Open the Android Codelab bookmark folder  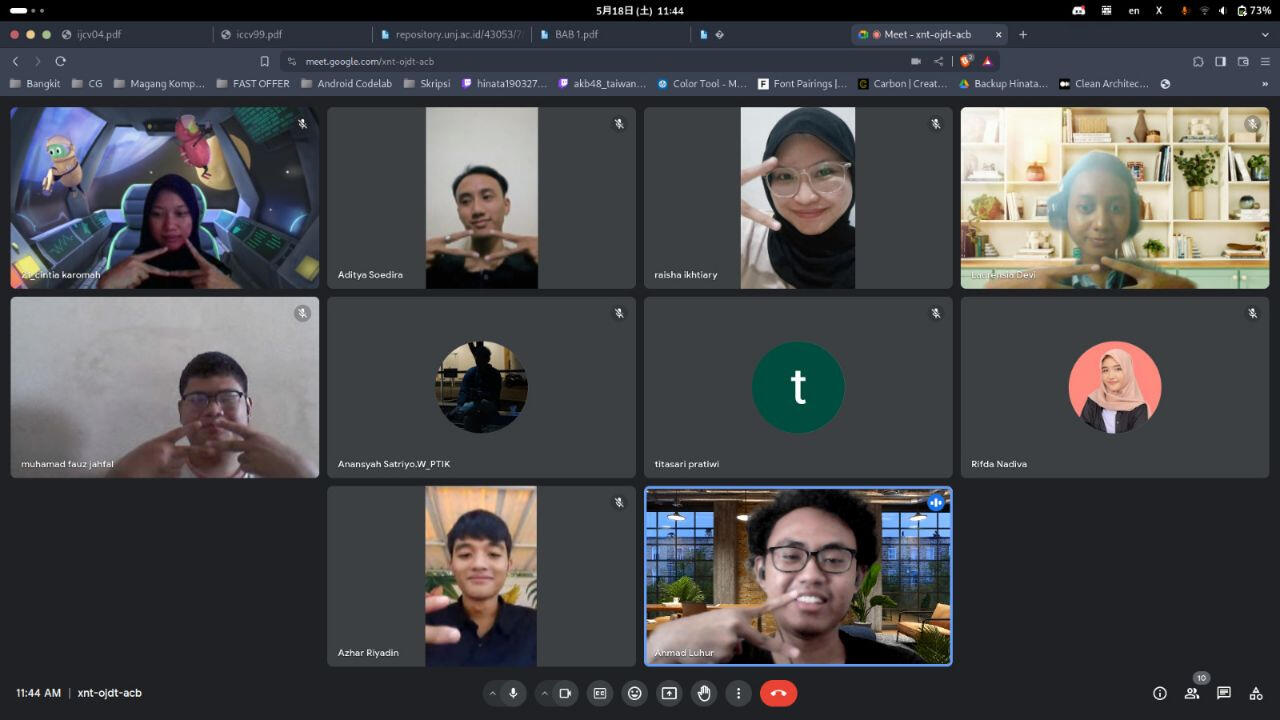[x=346, y=84]
